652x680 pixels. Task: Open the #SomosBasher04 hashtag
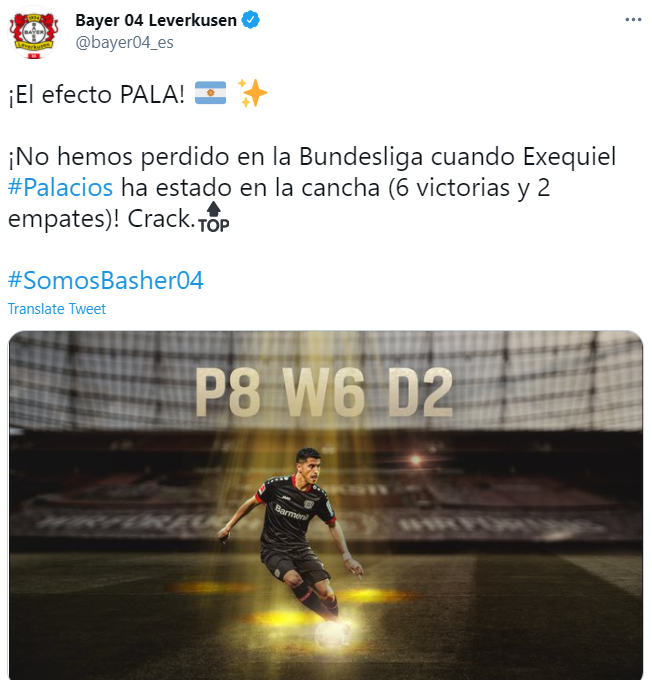pos(105,280)
